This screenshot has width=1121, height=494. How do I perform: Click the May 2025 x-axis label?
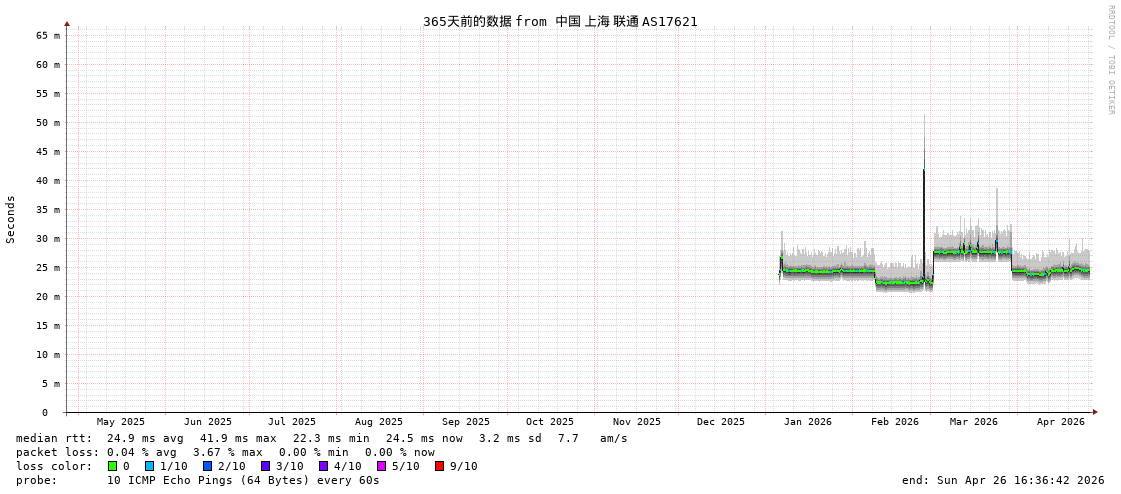[120, 422]
